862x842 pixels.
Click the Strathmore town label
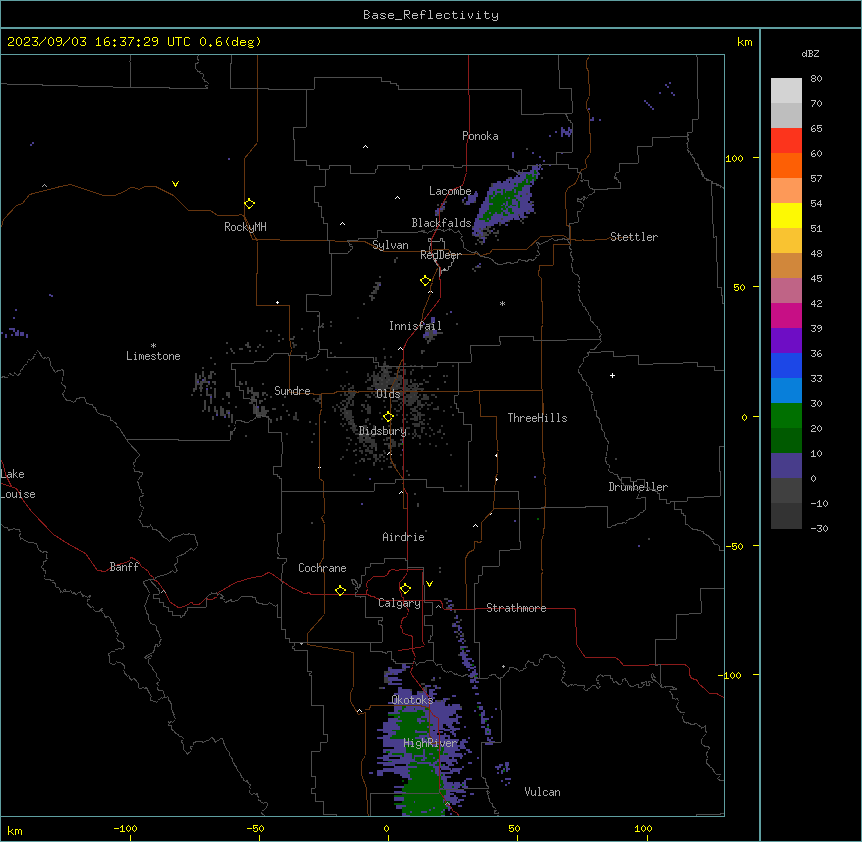pos(516,608)
